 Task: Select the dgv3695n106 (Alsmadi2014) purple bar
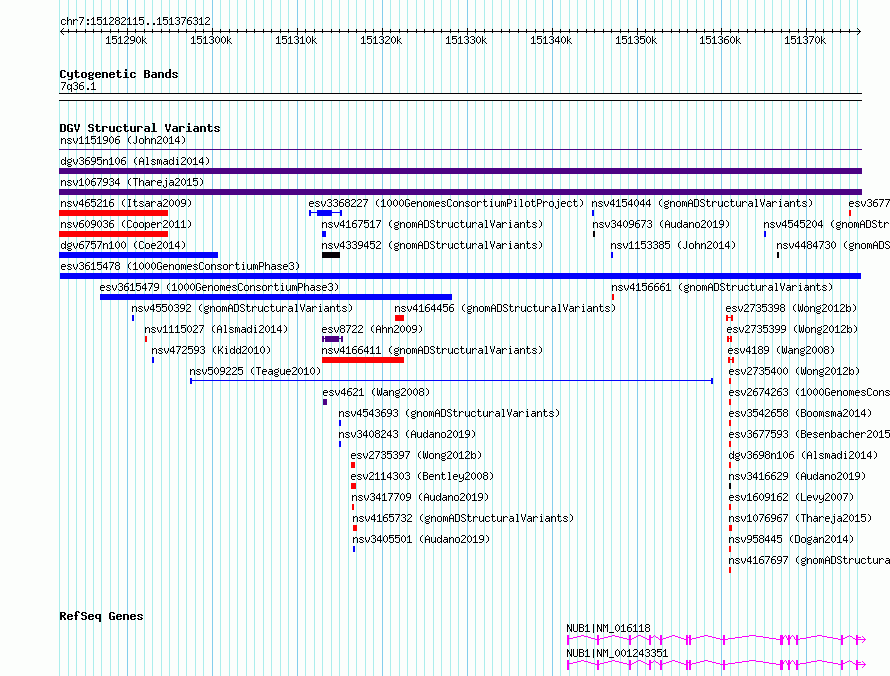[x=460, y=171]
